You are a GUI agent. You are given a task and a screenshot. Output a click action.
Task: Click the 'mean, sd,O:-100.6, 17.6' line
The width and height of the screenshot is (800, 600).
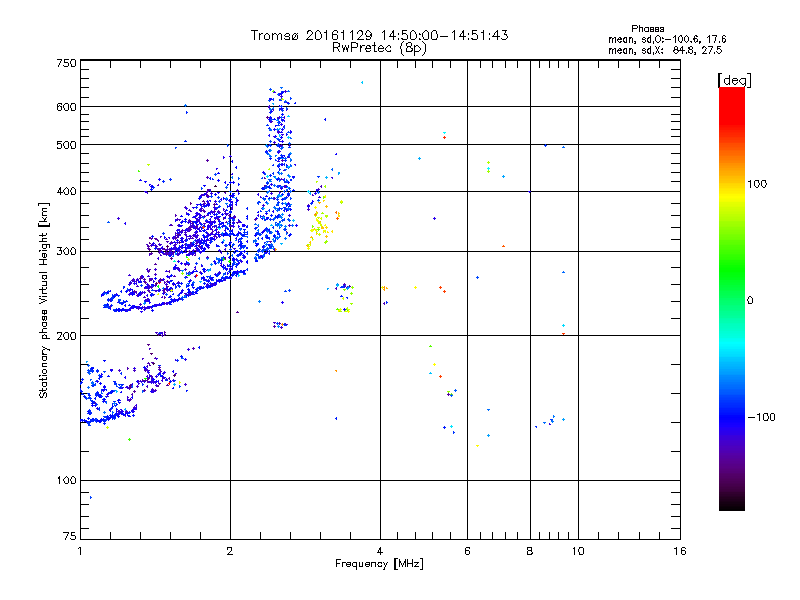click(x=667, y=39)
